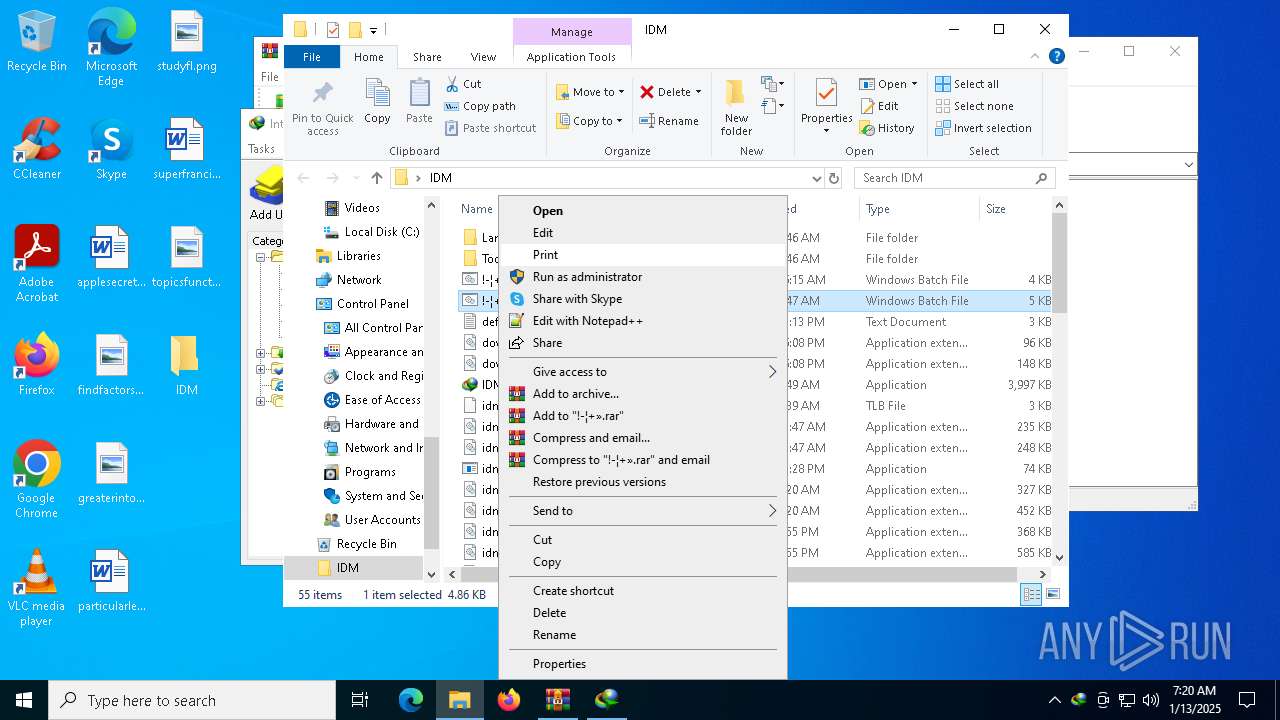1280x720 pixels.
Task: Choose Run as administrator in context menu
Action: point(643,277)
